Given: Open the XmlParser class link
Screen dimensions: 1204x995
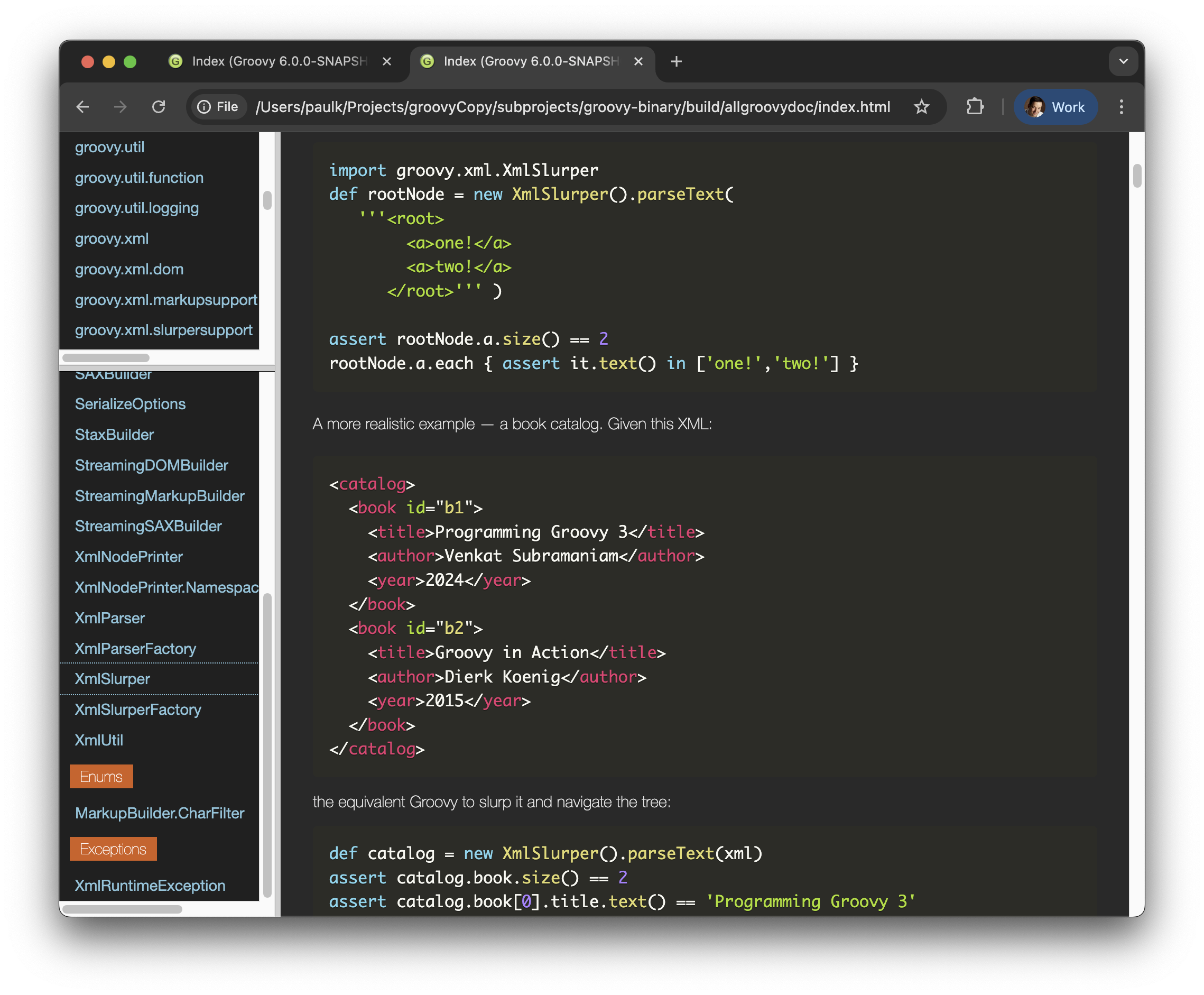Looking at the screenshot, I should pyautogui.click(x=109, y=618).
